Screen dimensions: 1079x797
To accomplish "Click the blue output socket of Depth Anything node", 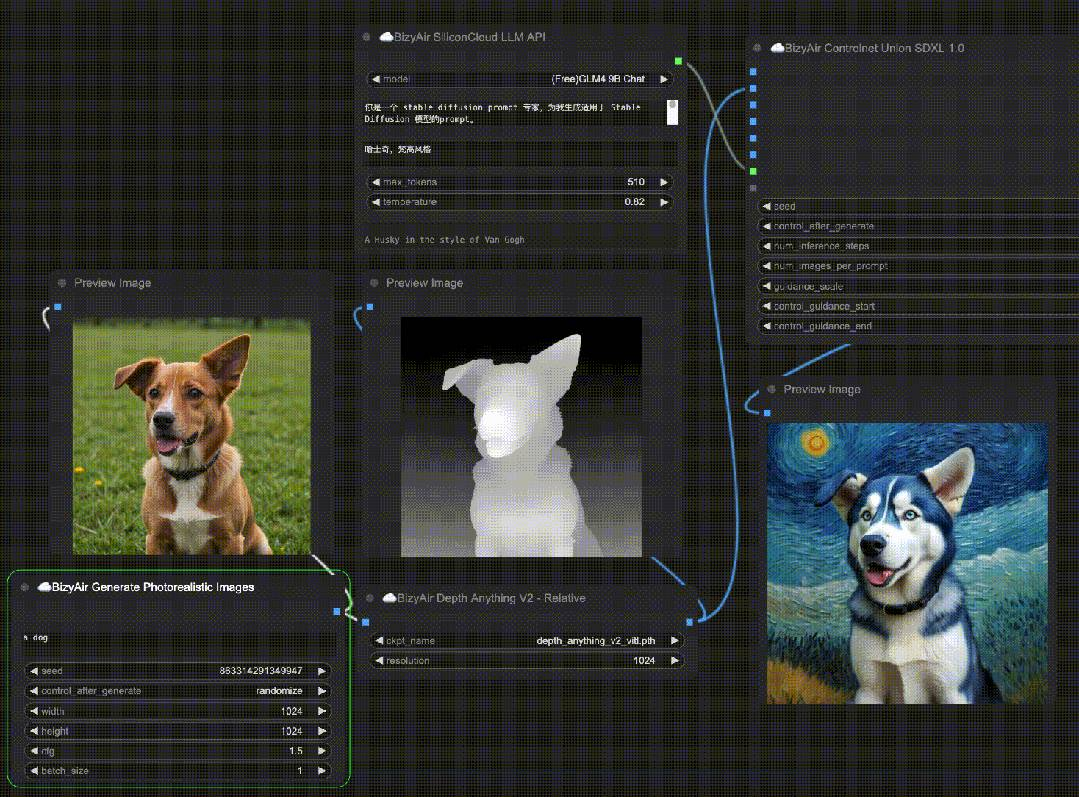I will (x=690, y=622).
